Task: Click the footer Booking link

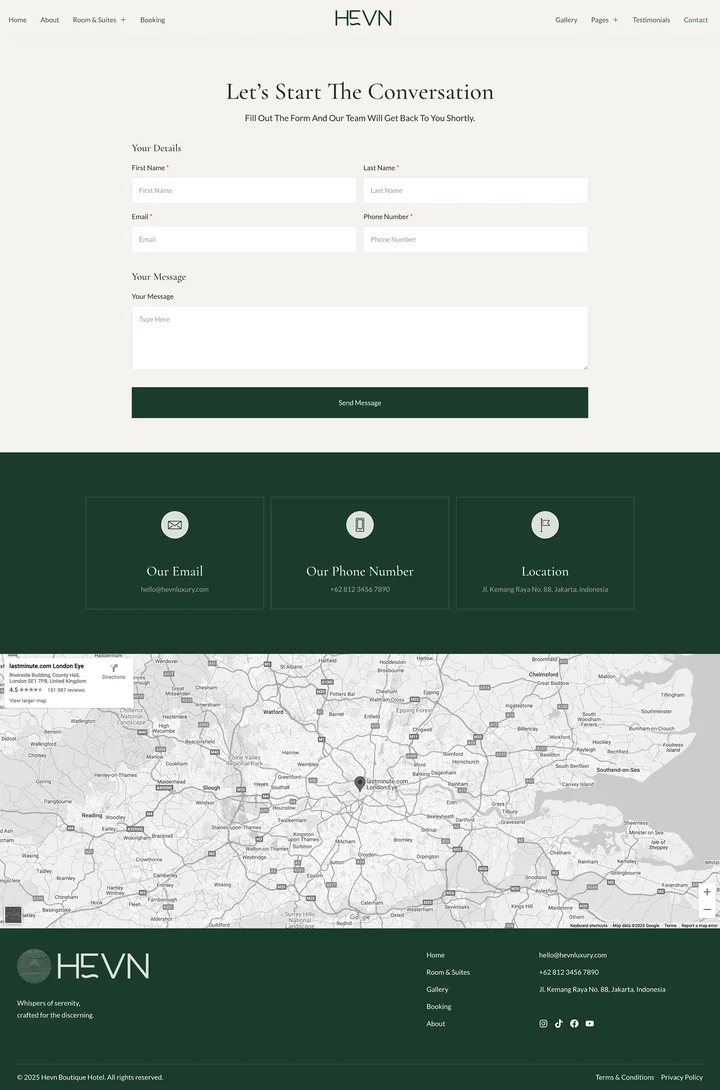Action: [439, 1006]
